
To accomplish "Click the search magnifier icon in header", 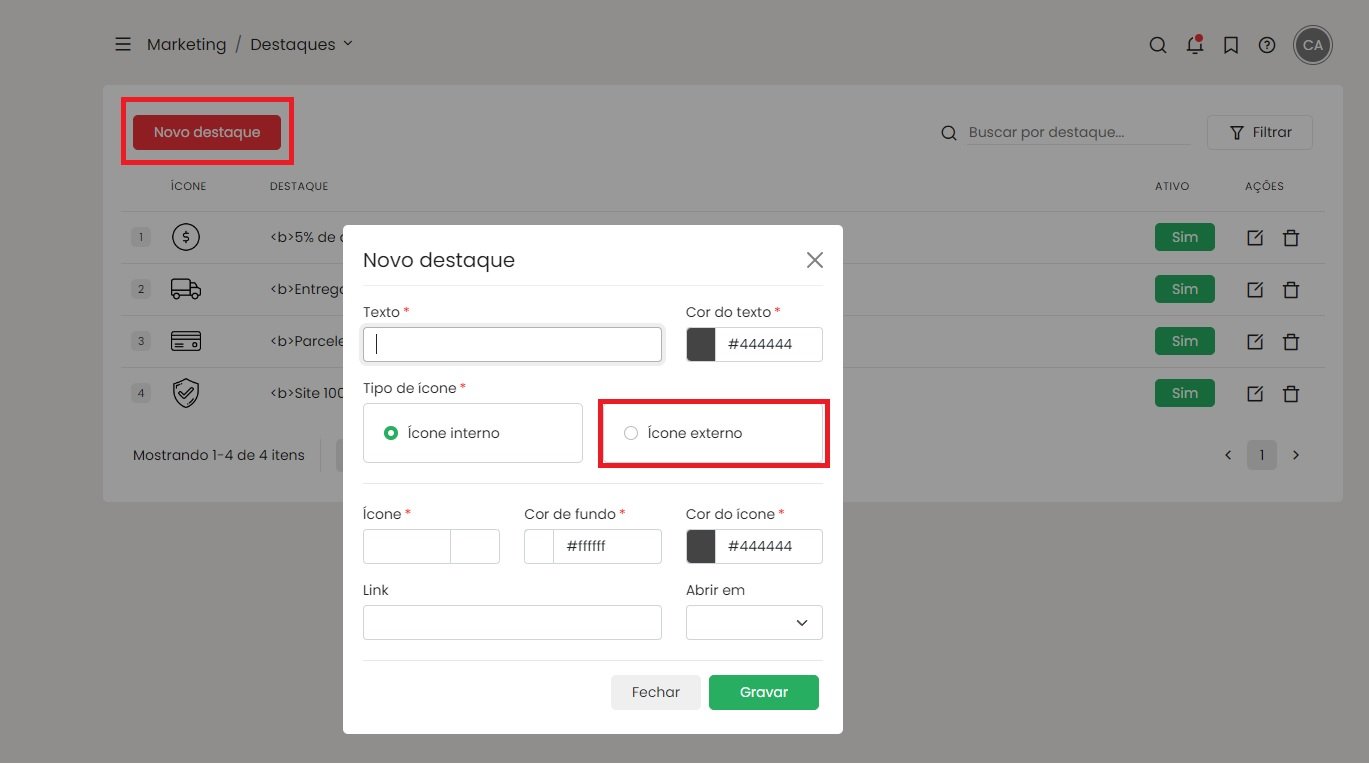I will [x=1158, y=45].
